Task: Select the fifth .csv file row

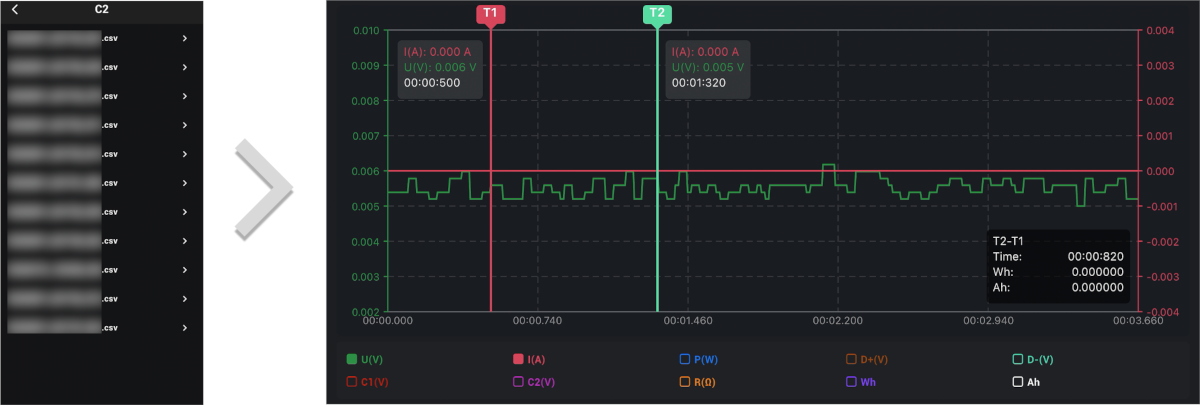Action: pos(101,154)
